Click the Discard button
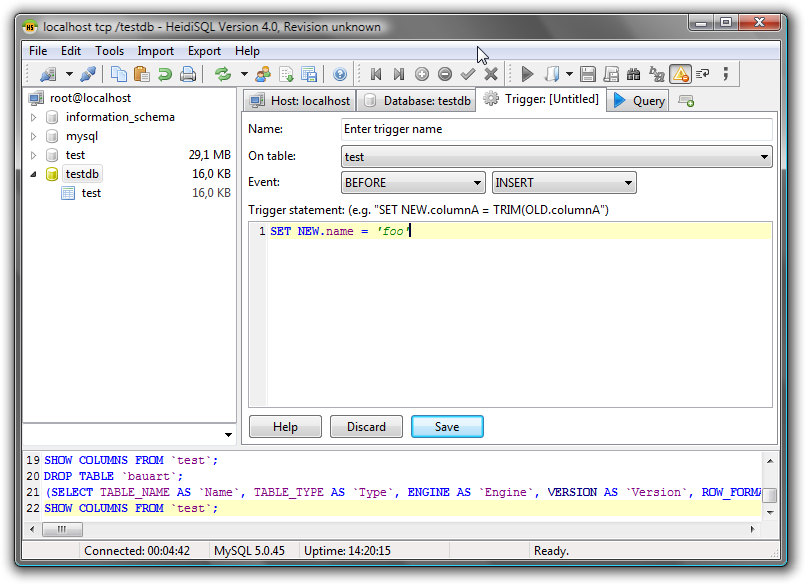806x585 pixels. point(366,427)
